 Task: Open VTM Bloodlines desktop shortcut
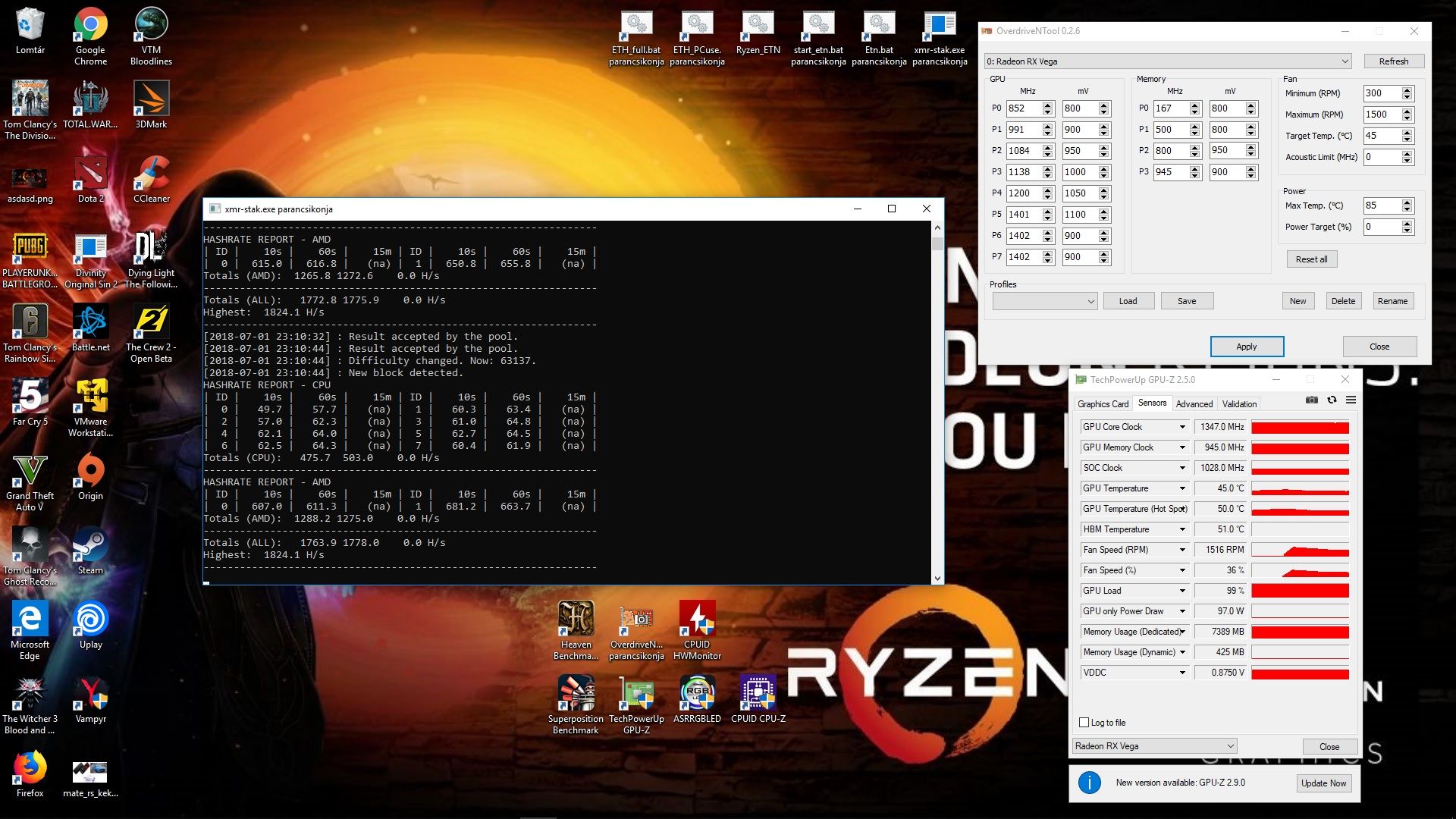[151, 36]
